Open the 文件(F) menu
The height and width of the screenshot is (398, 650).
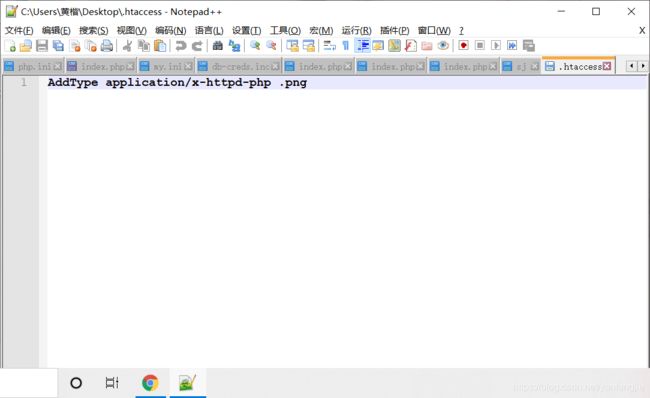[19, 31]
